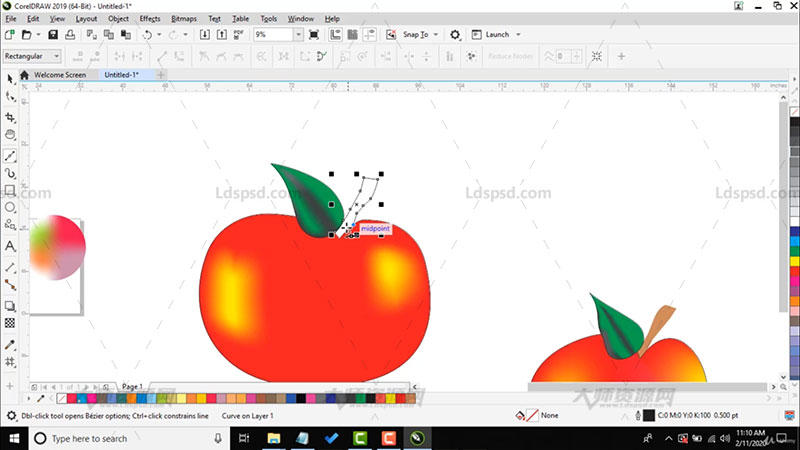Click the Page 1 tab at the bottom

coord(132,387)
